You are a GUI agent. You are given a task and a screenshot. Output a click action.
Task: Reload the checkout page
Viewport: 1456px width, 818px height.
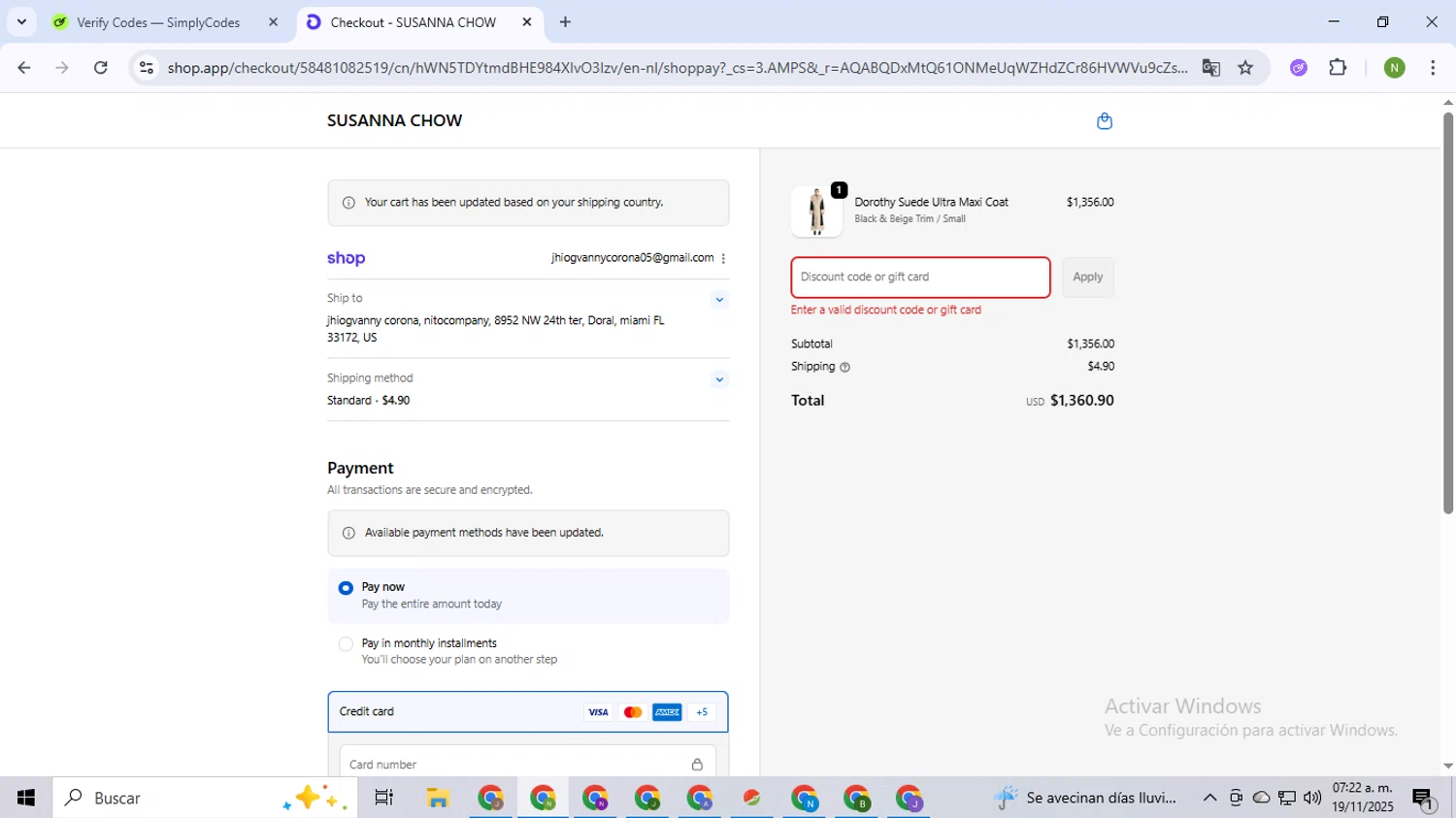click(x=101, y=68)
